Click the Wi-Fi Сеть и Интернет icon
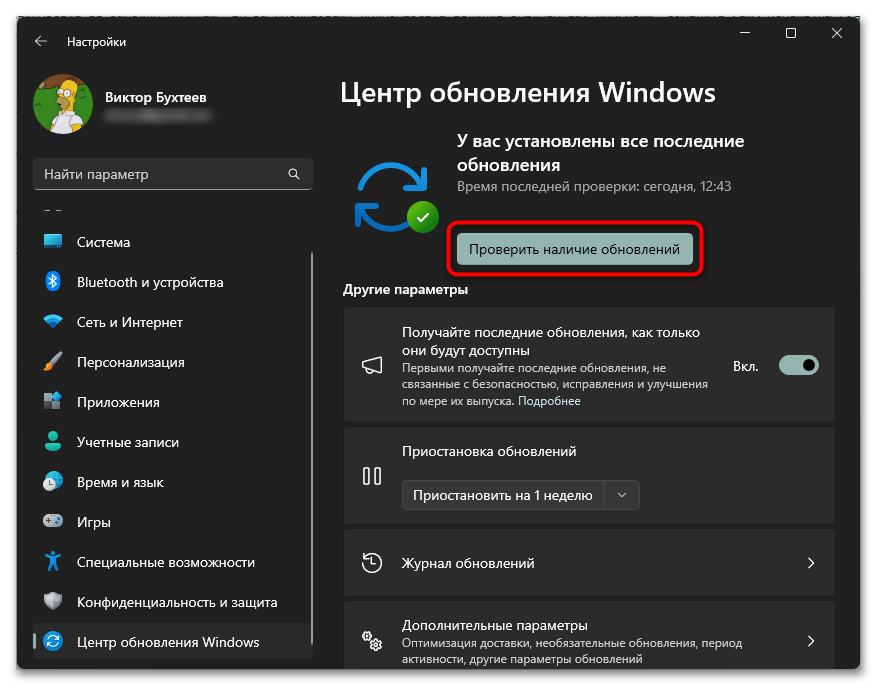This screenshot has height=686, width=877. coord(53,321)
